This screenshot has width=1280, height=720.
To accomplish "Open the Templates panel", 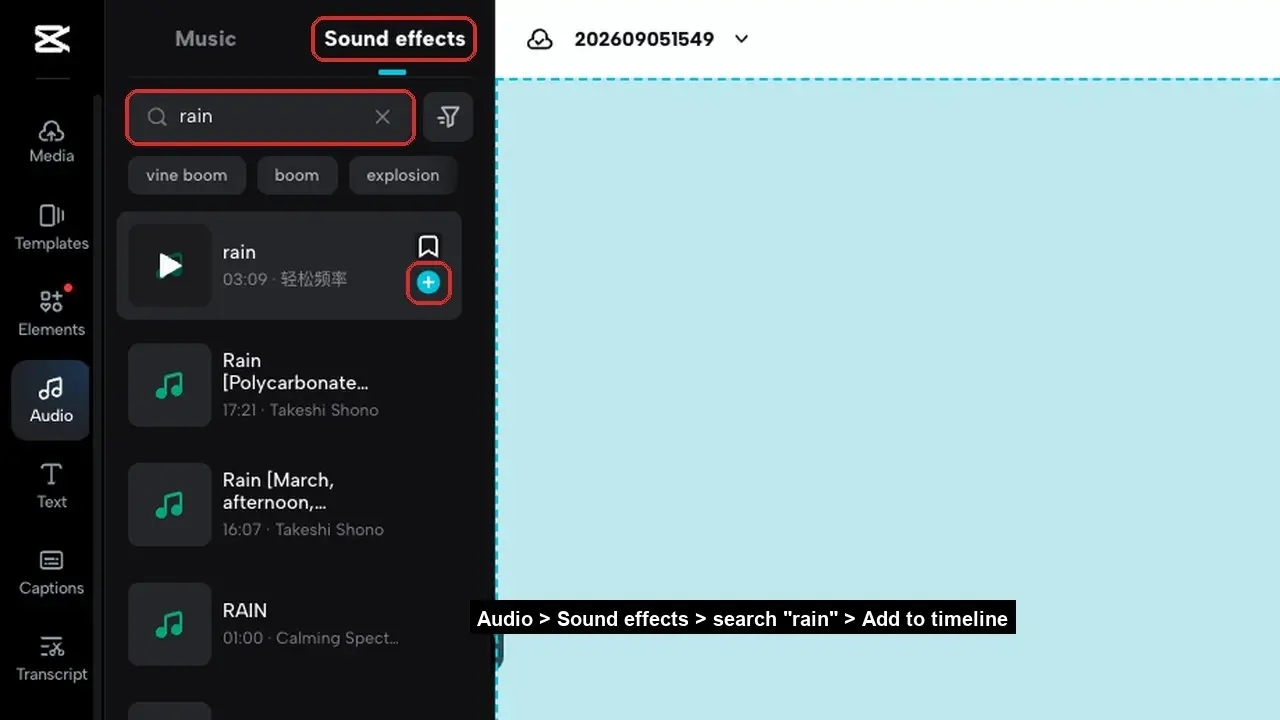I will pos(51,228).
